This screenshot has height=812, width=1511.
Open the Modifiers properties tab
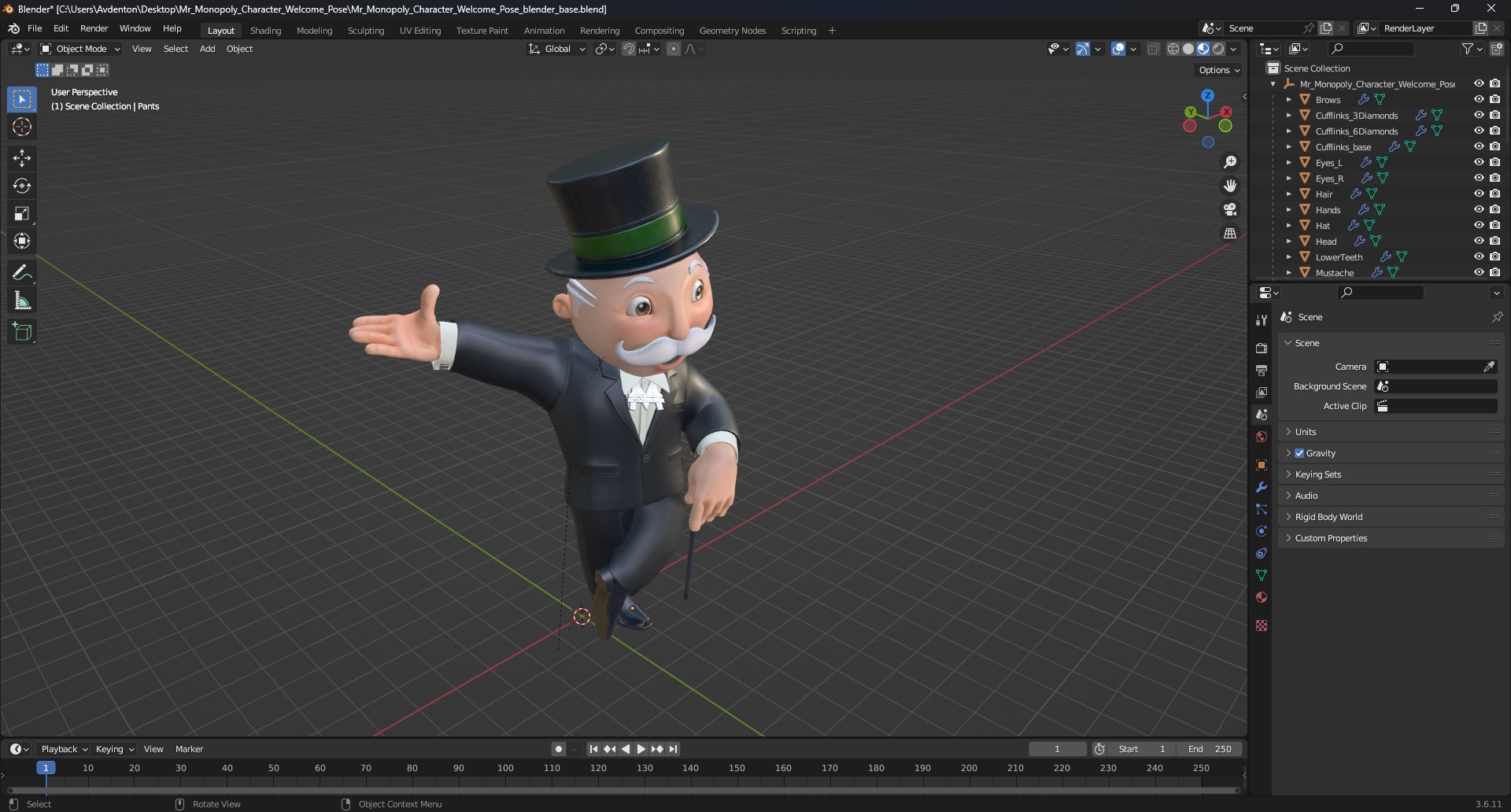[1262, 487]
